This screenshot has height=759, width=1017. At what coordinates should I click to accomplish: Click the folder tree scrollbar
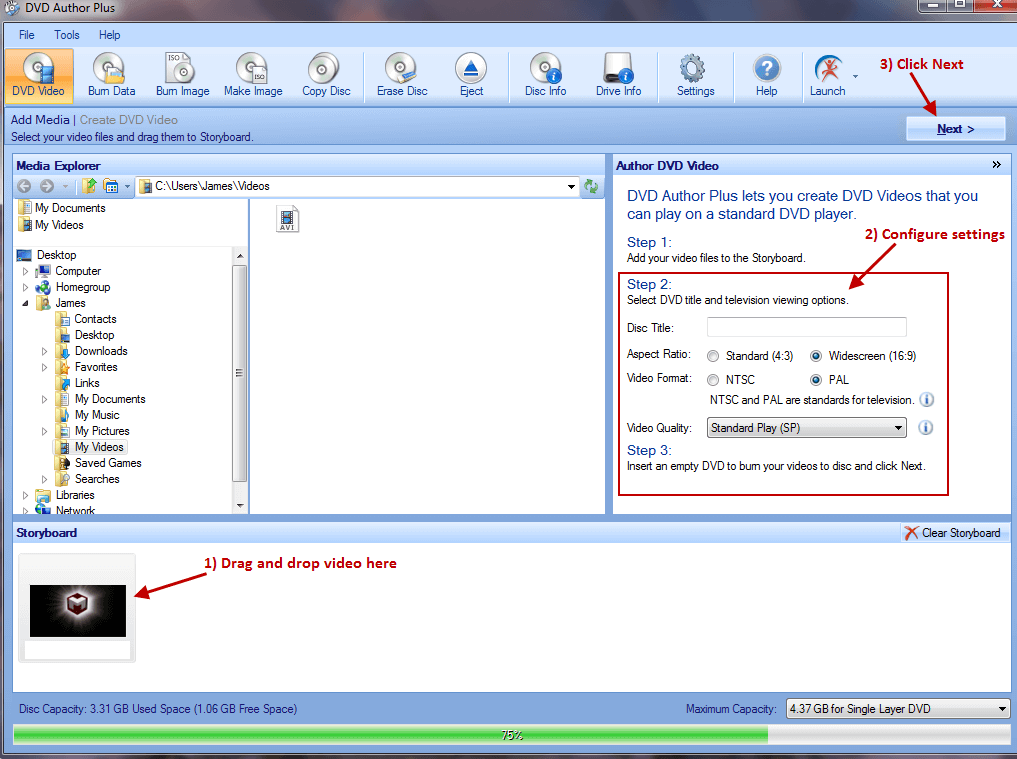coord(239,373)
